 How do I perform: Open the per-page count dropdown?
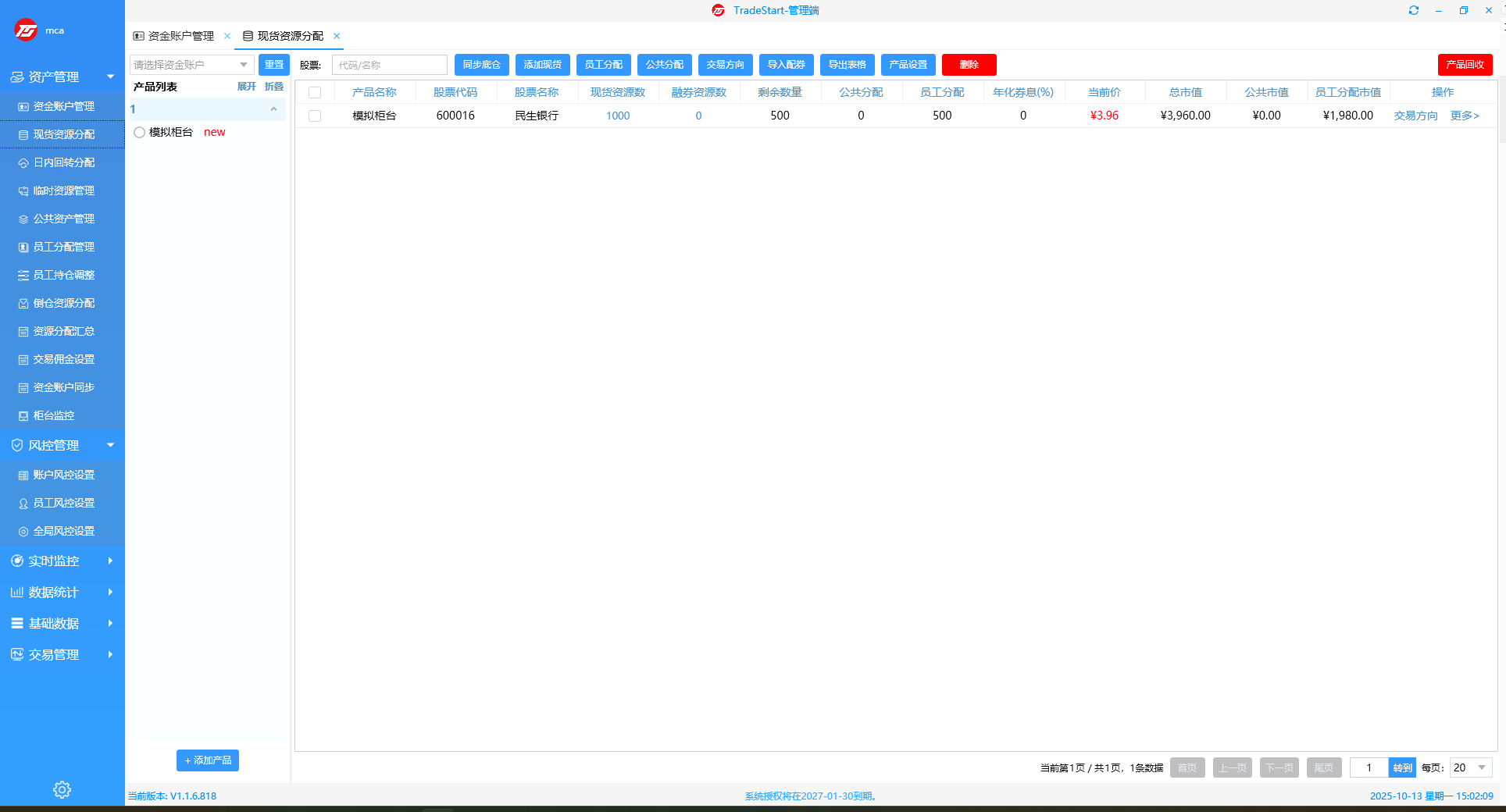tap(1471, 767)
